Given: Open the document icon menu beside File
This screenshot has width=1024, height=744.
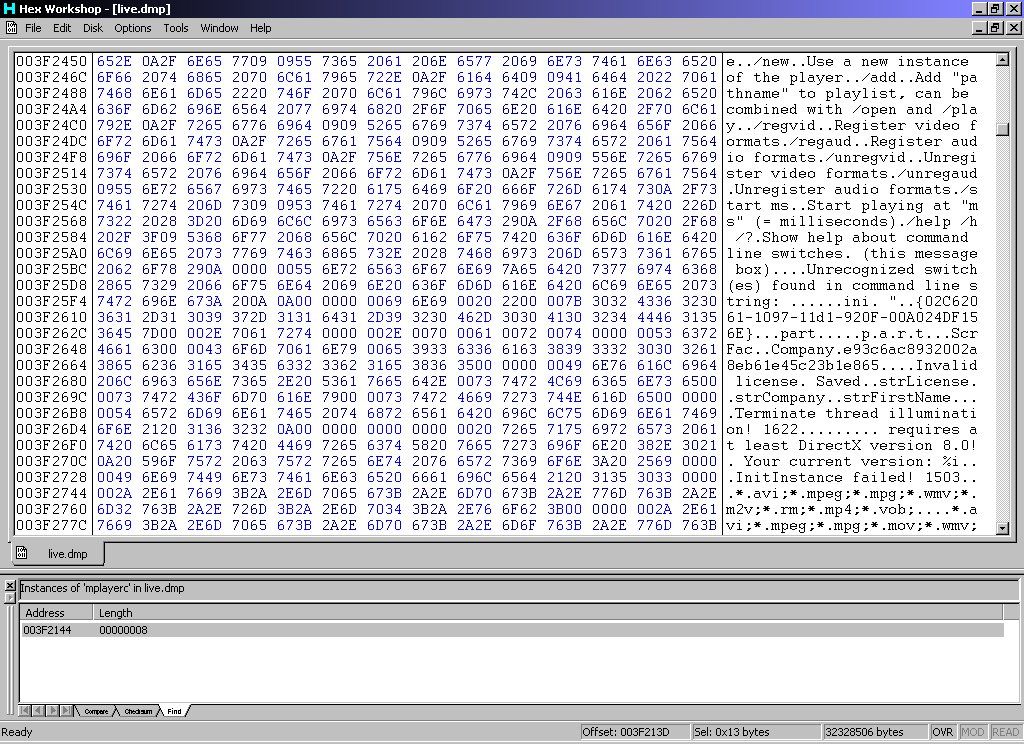Looking at the screenshot, I should click(11, 27).
